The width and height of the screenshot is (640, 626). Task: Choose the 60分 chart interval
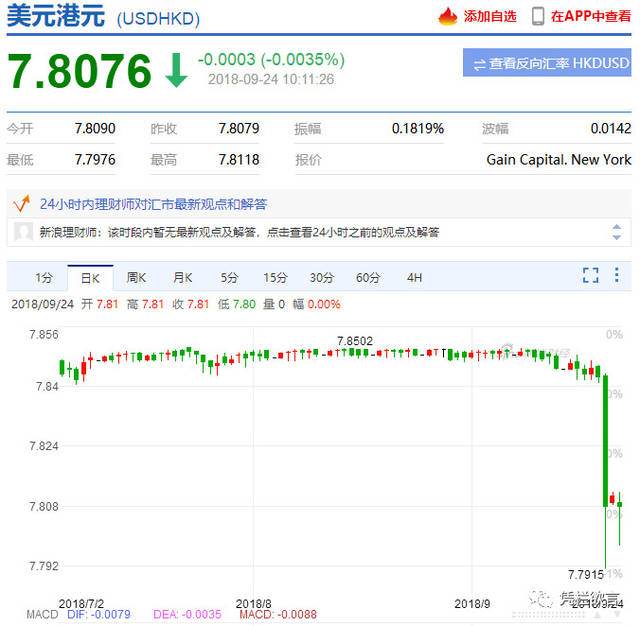[x=368, y=277]
